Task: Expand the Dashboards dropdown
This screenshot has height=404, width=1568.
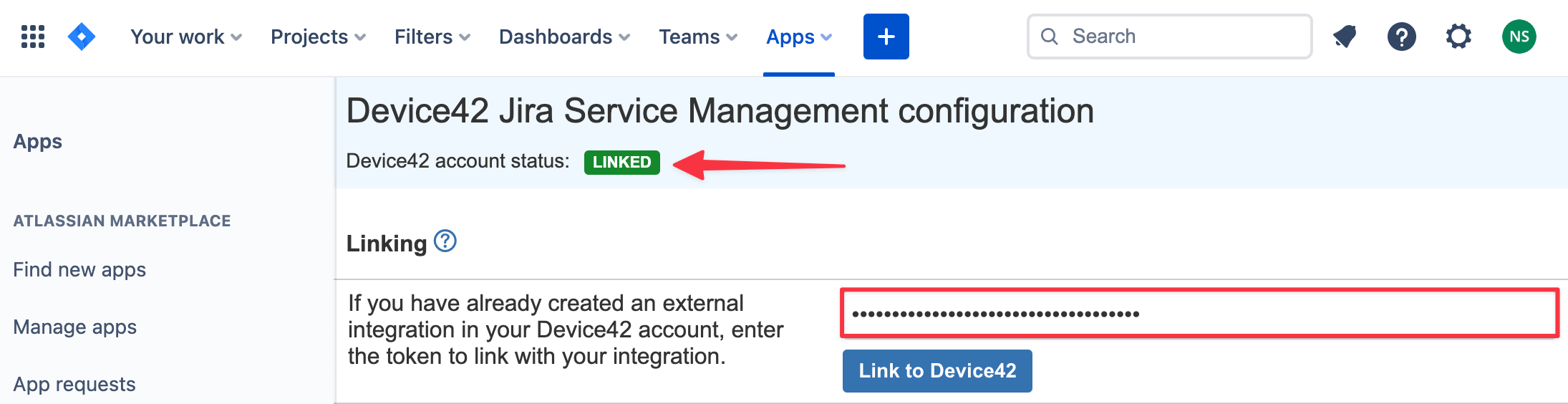Action: click(x=565, y=37)
